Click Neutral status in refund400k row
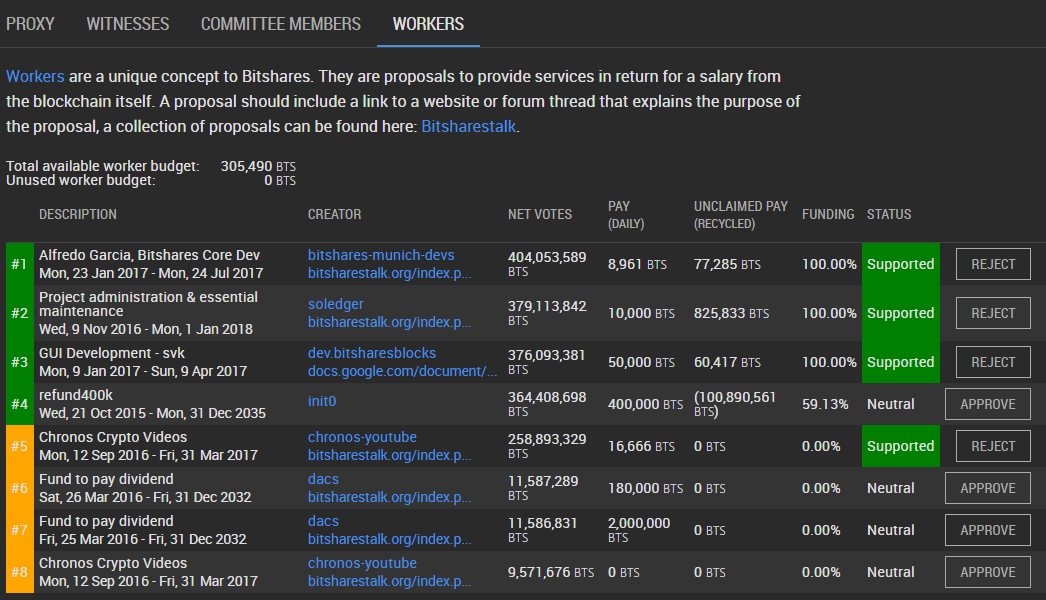 [891, 404]
